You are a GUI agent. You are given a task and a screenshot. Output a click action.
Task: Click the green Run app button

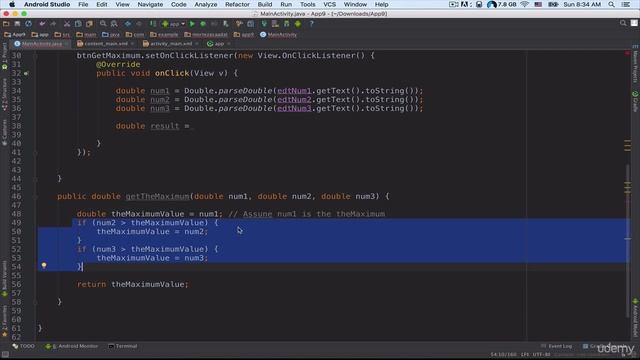point(192,24)
